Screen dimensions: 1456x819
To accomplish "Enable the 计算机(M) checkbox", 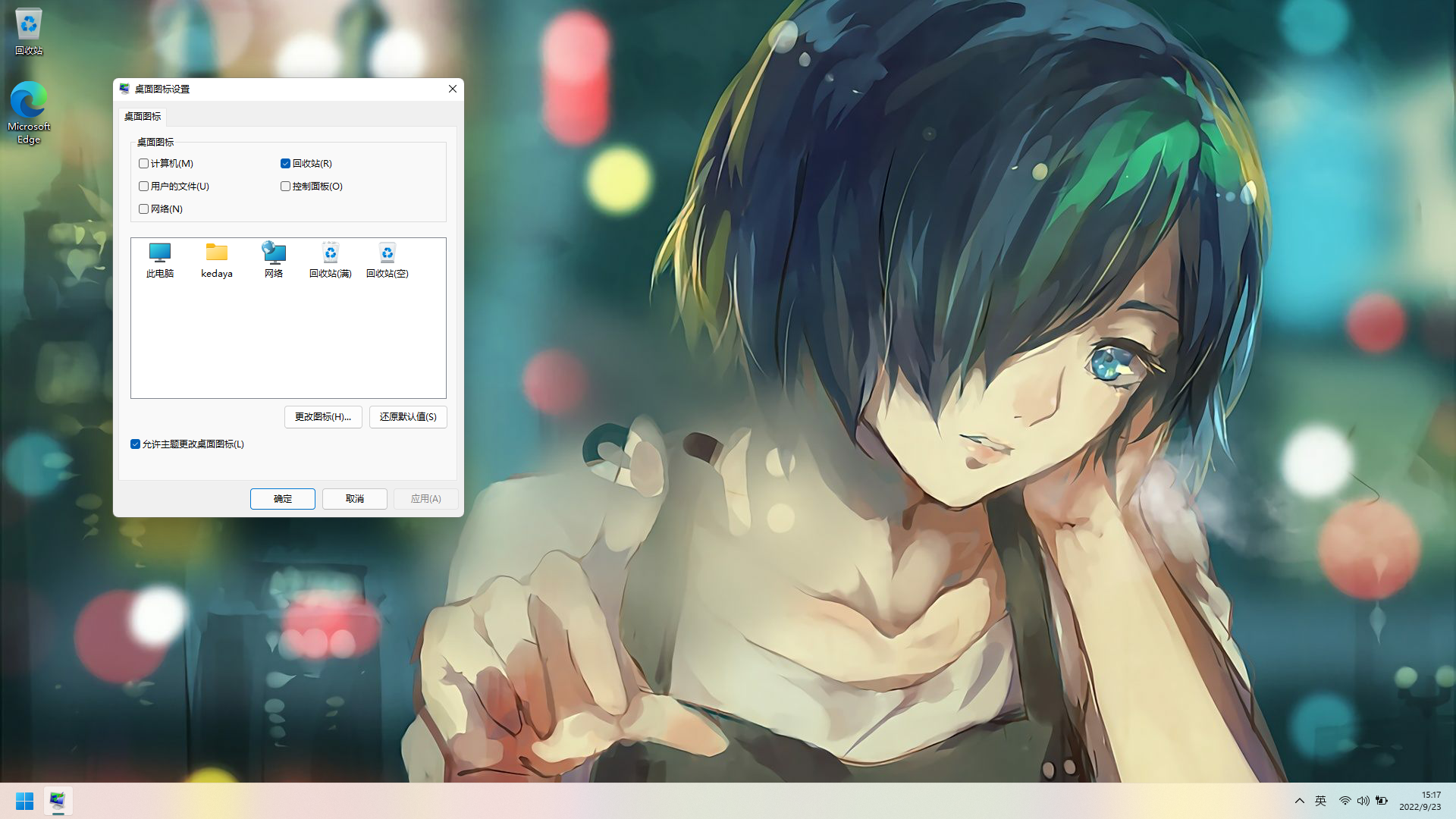I will coord(143,164).
